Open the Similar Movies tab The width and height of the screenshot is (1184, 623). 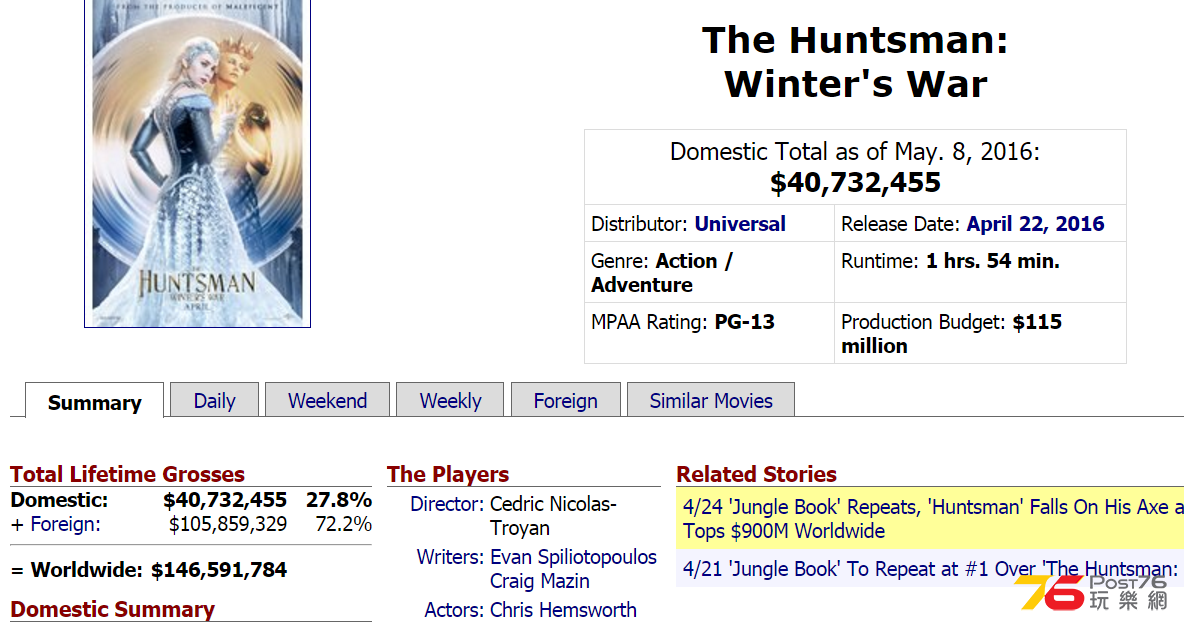[711, 400]
